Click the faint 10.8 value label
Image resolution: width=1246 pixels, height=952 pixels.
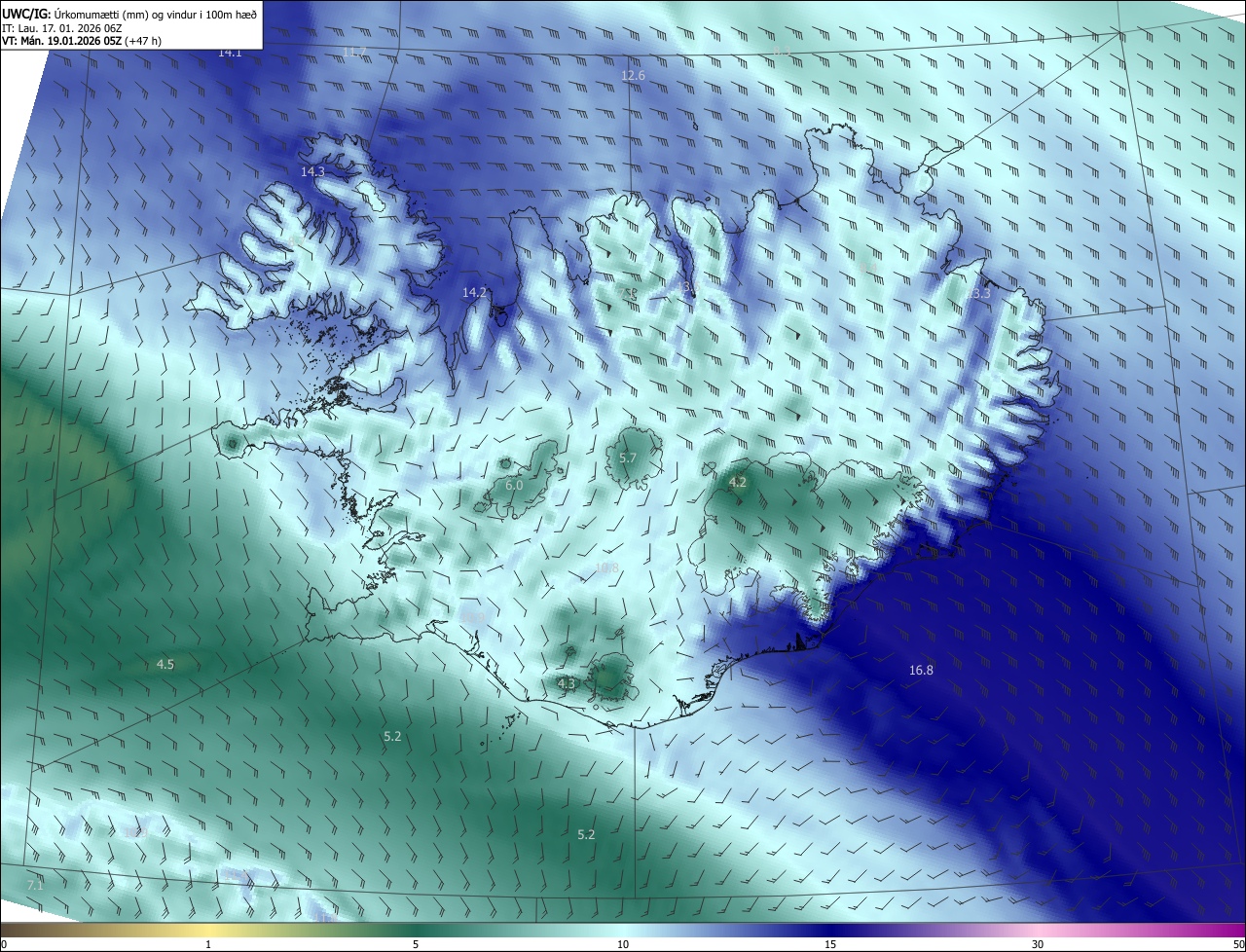[606, 568]
